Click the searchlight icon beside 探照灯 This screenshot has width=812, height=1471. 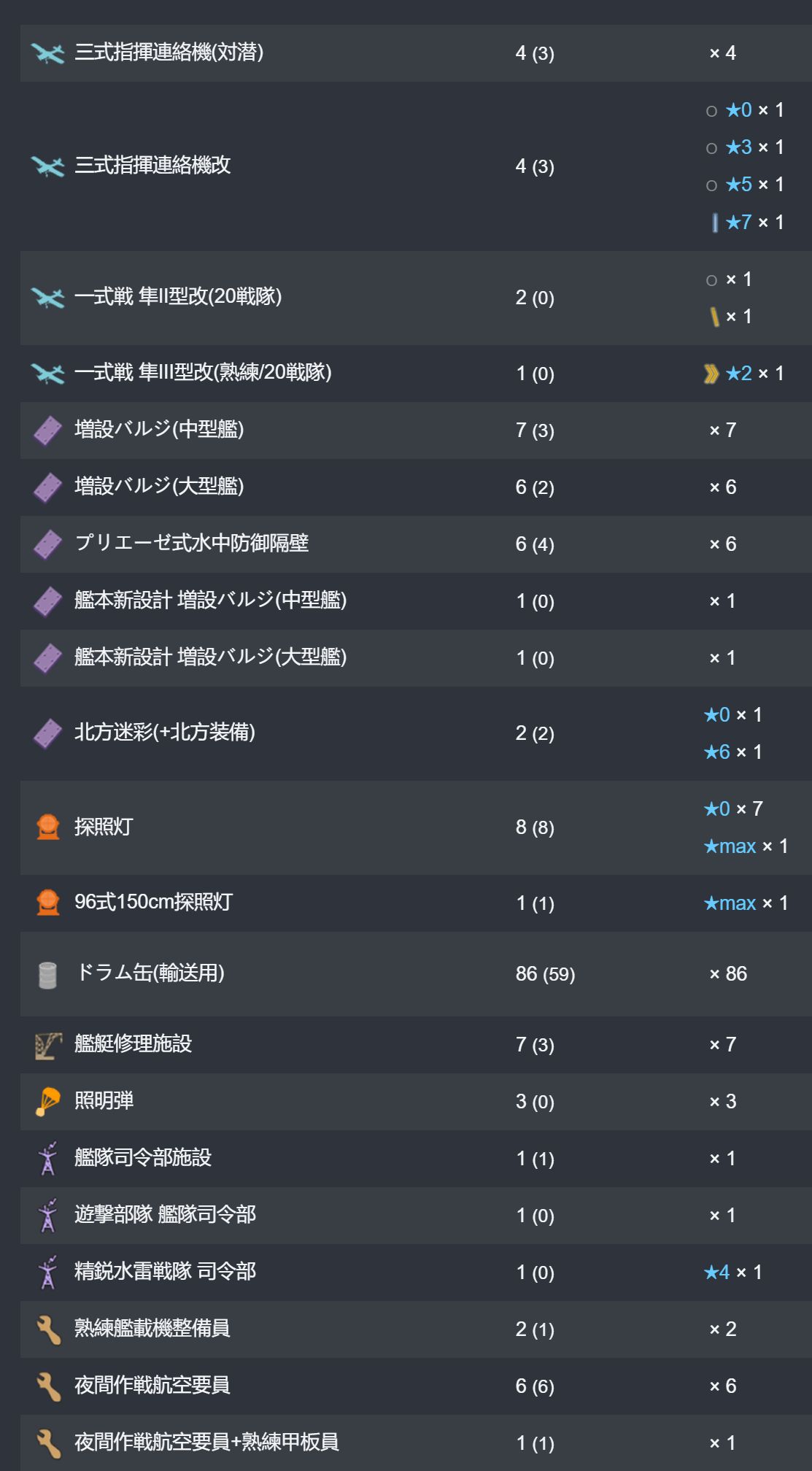point(48,827)
